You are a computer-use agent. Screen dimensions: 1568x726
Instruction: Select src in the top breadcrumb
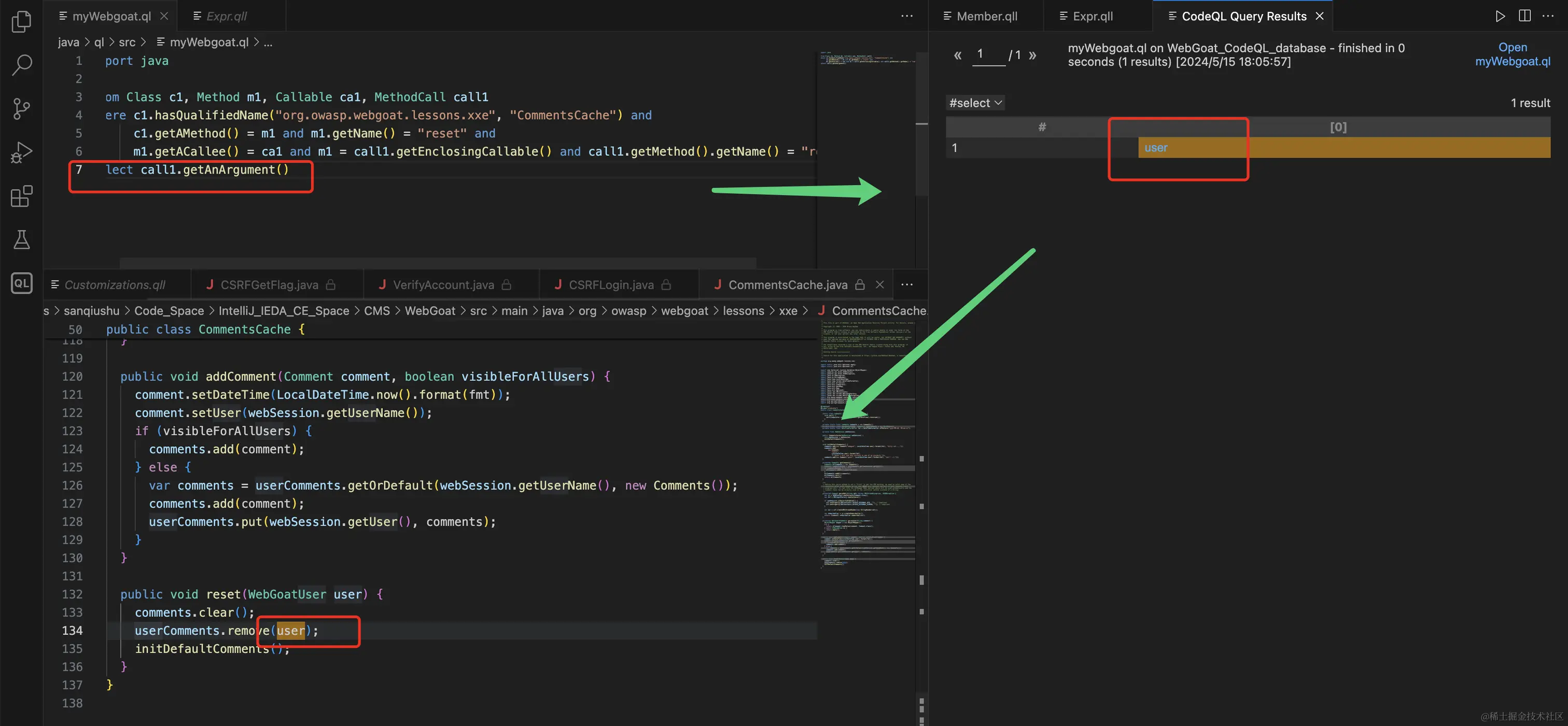[x=127, y=42]
